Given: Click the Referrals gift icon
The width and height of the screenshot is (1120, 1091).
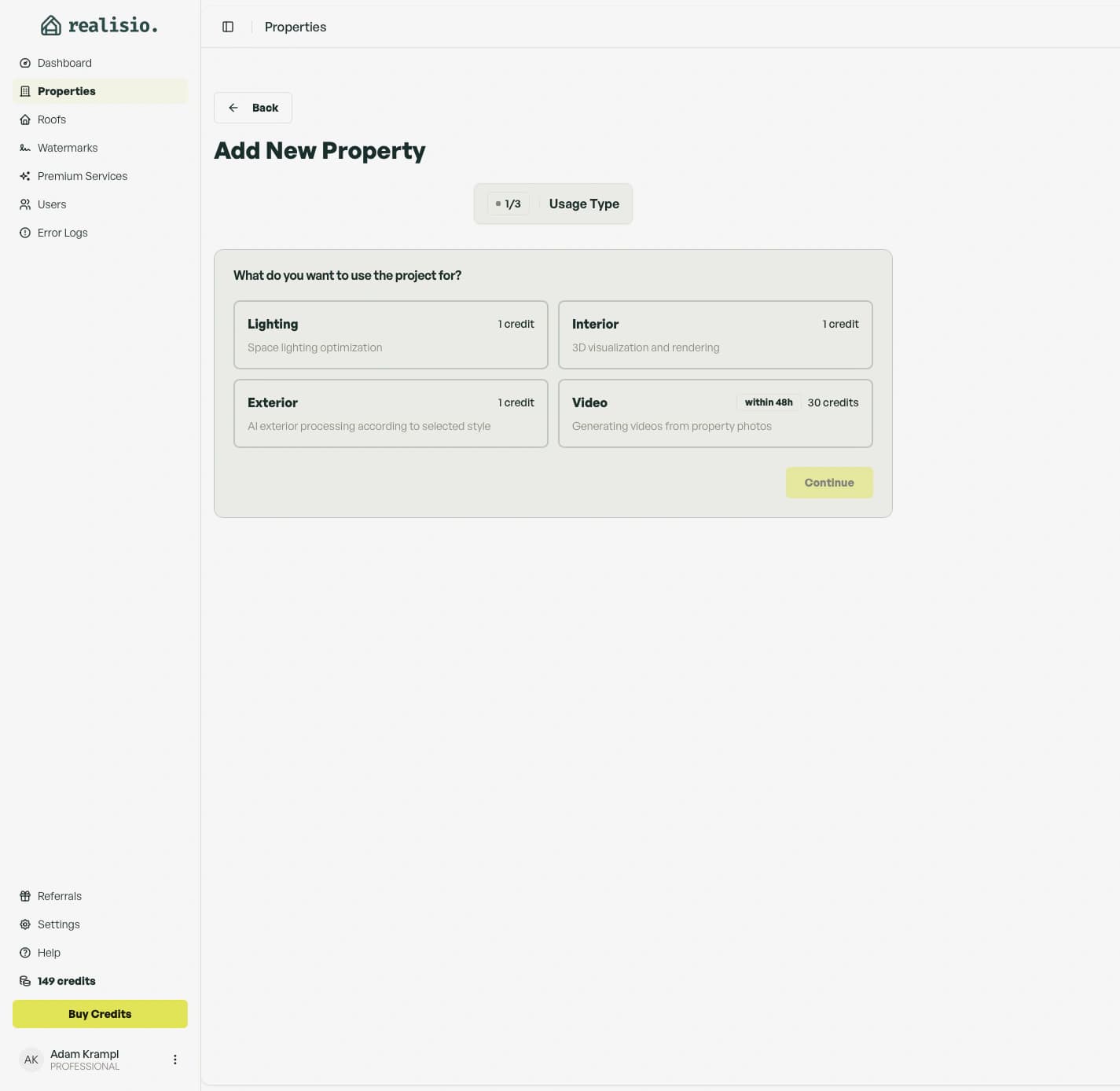Looking at the screenshot, I should [25, 896].
